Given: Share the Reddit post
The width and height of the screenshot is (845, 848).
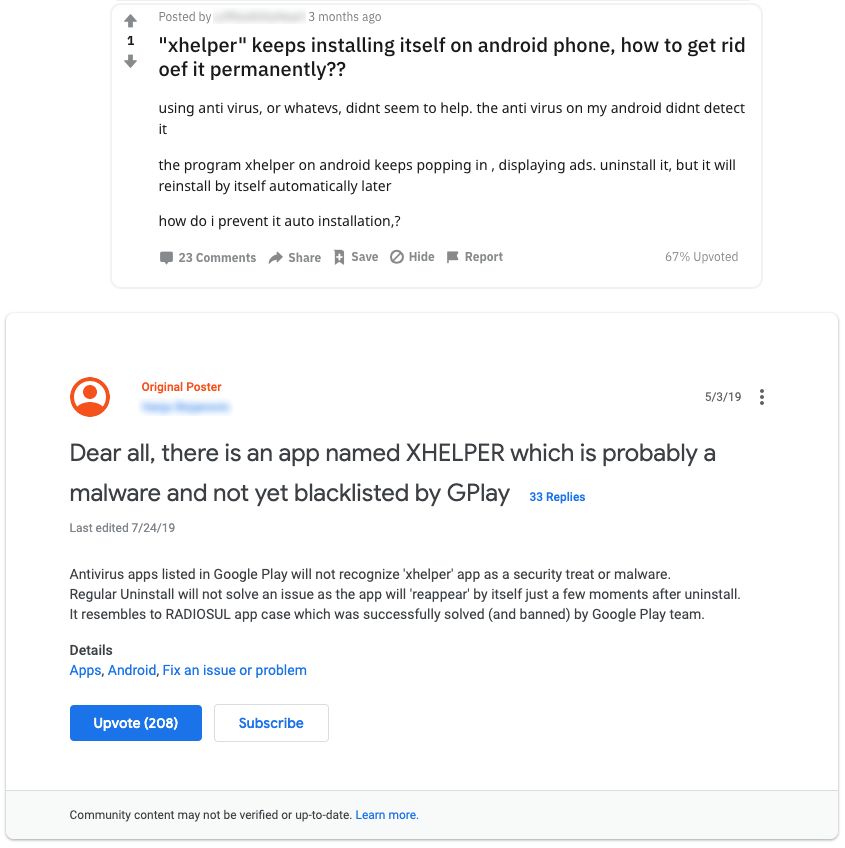Looking at the screenshot, I should pos(295,257).
